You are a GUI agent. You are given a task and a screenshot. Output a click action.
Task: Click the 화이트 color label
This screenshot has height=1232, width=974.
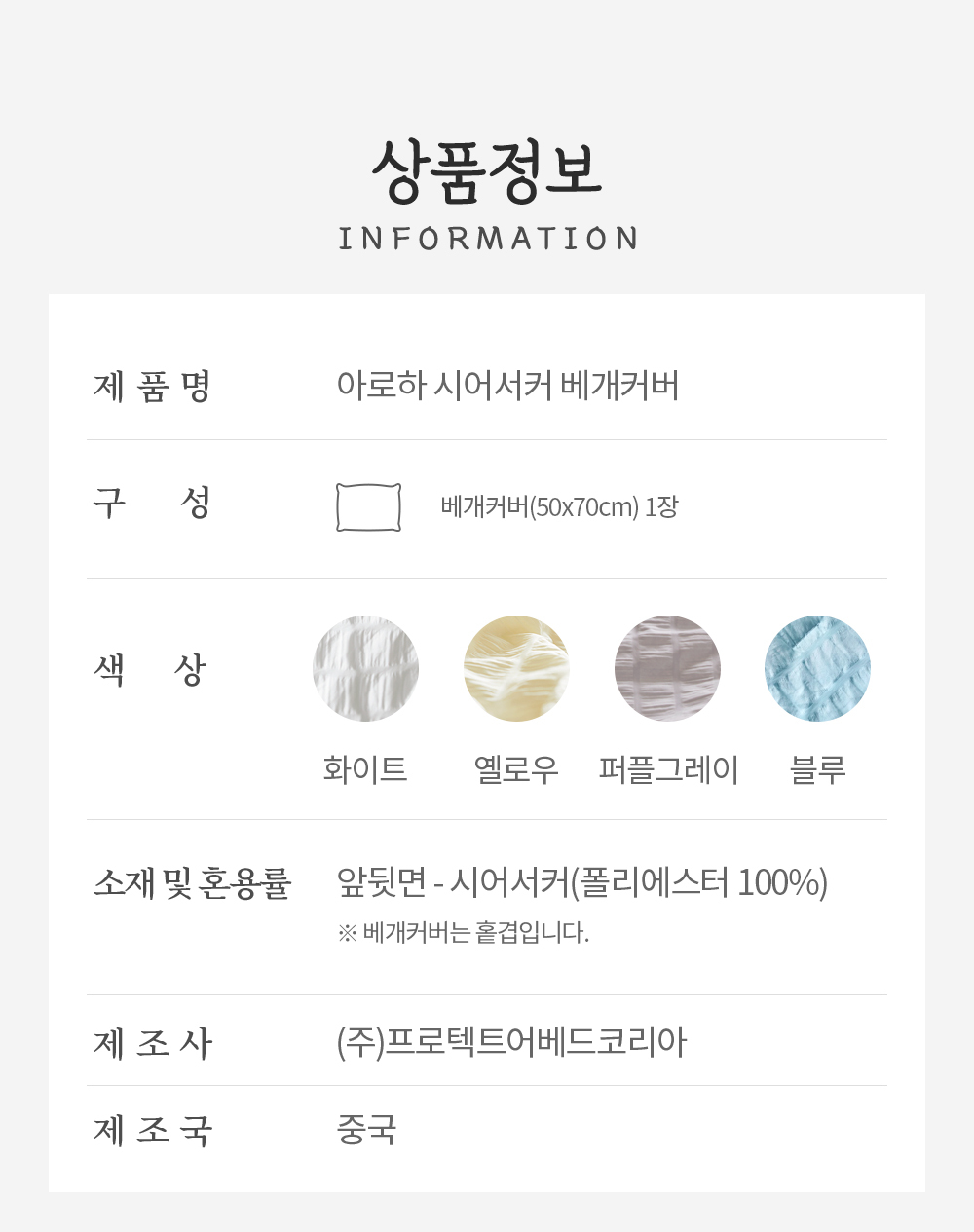coord(365,769)
